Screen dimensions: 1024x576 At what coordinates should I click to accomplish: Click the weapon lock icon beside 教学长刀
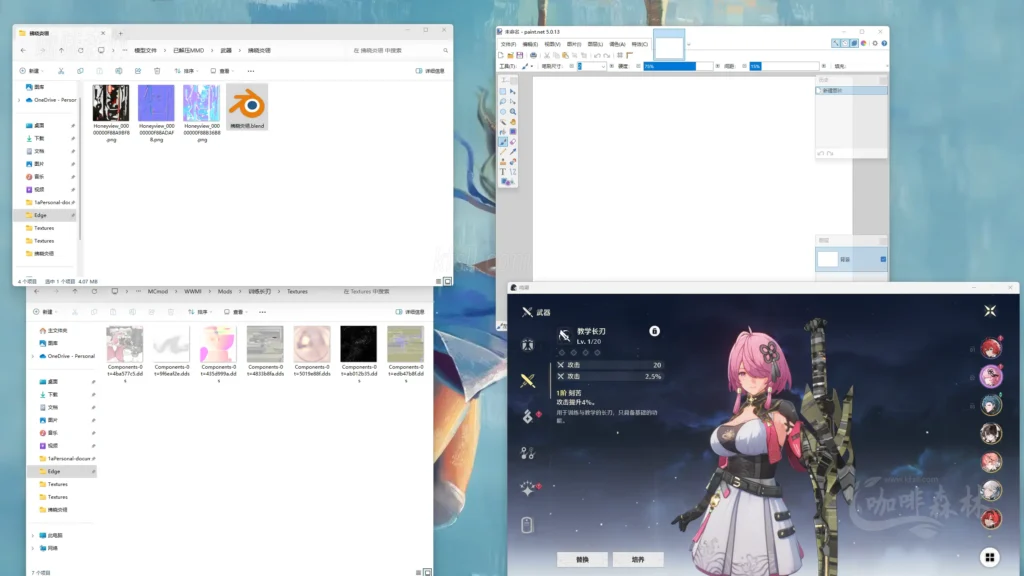654,331
